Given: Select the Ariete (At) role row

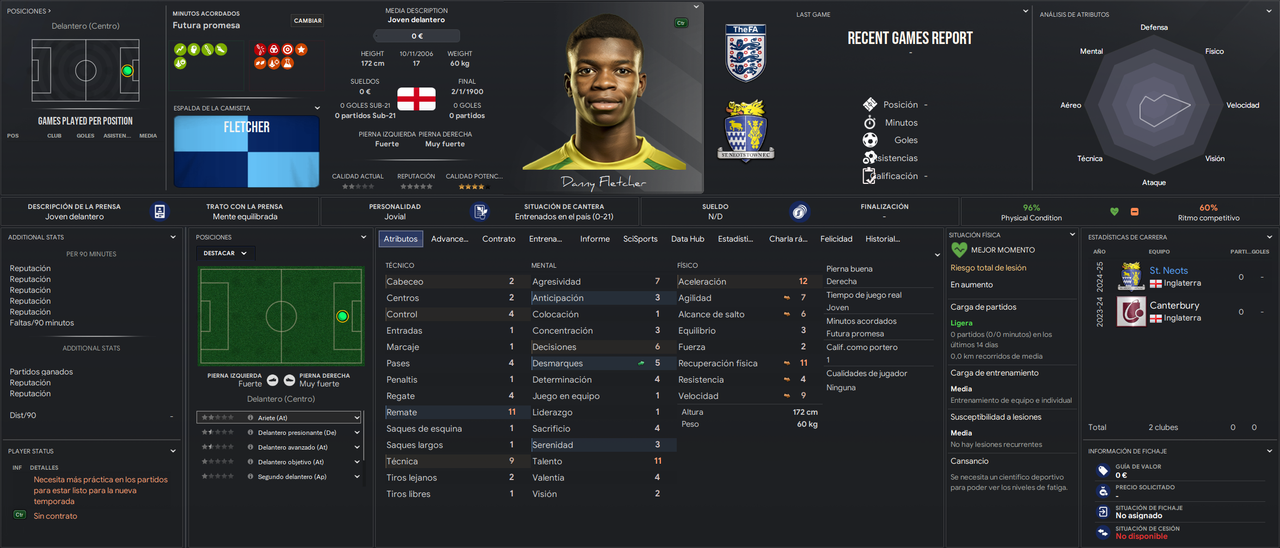Looking at the screenshot, I should 279,418.
